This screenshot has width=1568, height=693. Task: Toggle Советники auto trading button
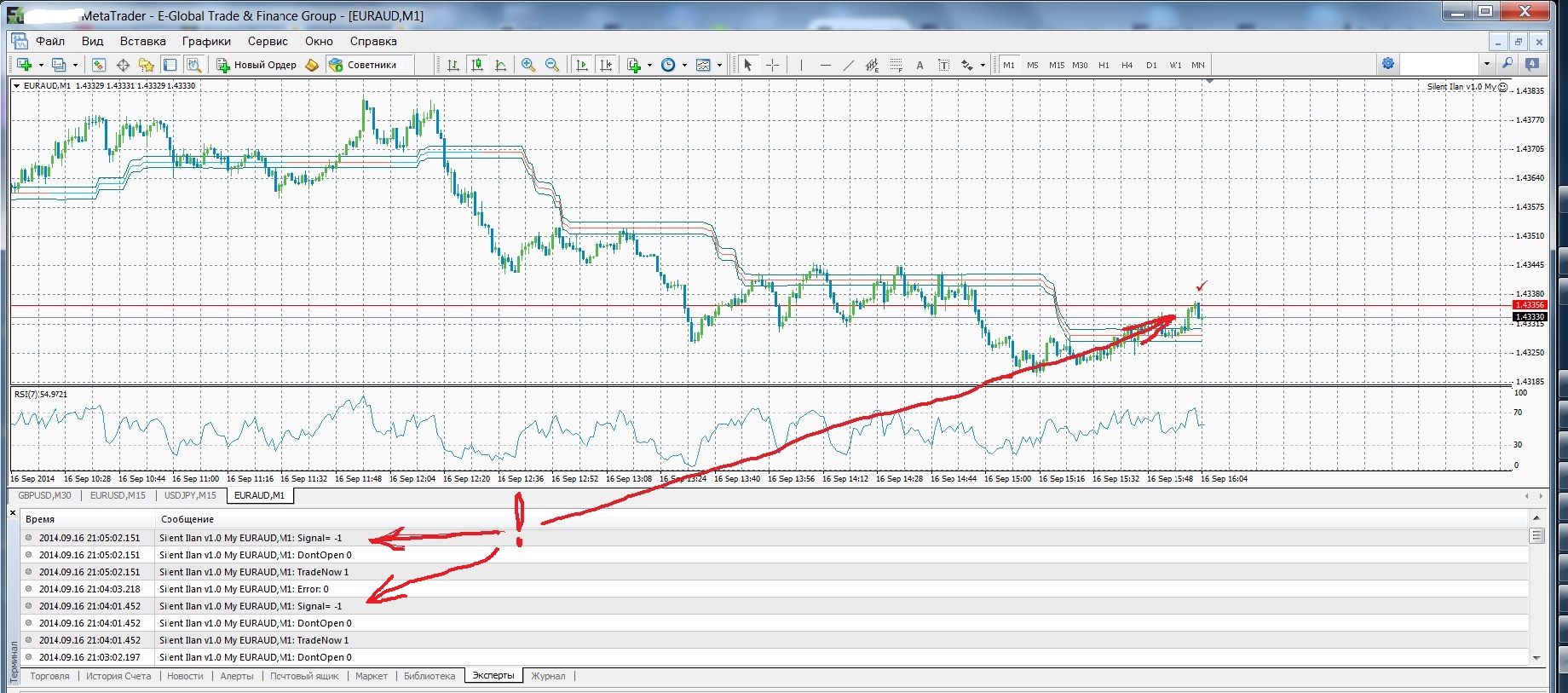pos(364,65)
